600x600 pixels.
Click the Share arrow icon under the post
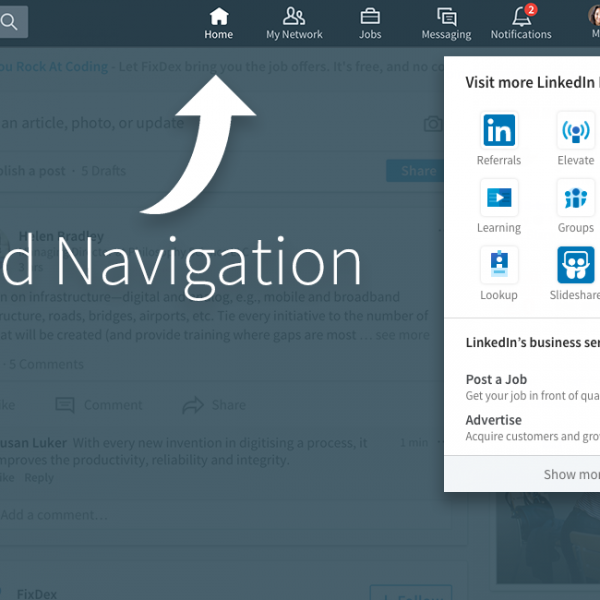193,405
